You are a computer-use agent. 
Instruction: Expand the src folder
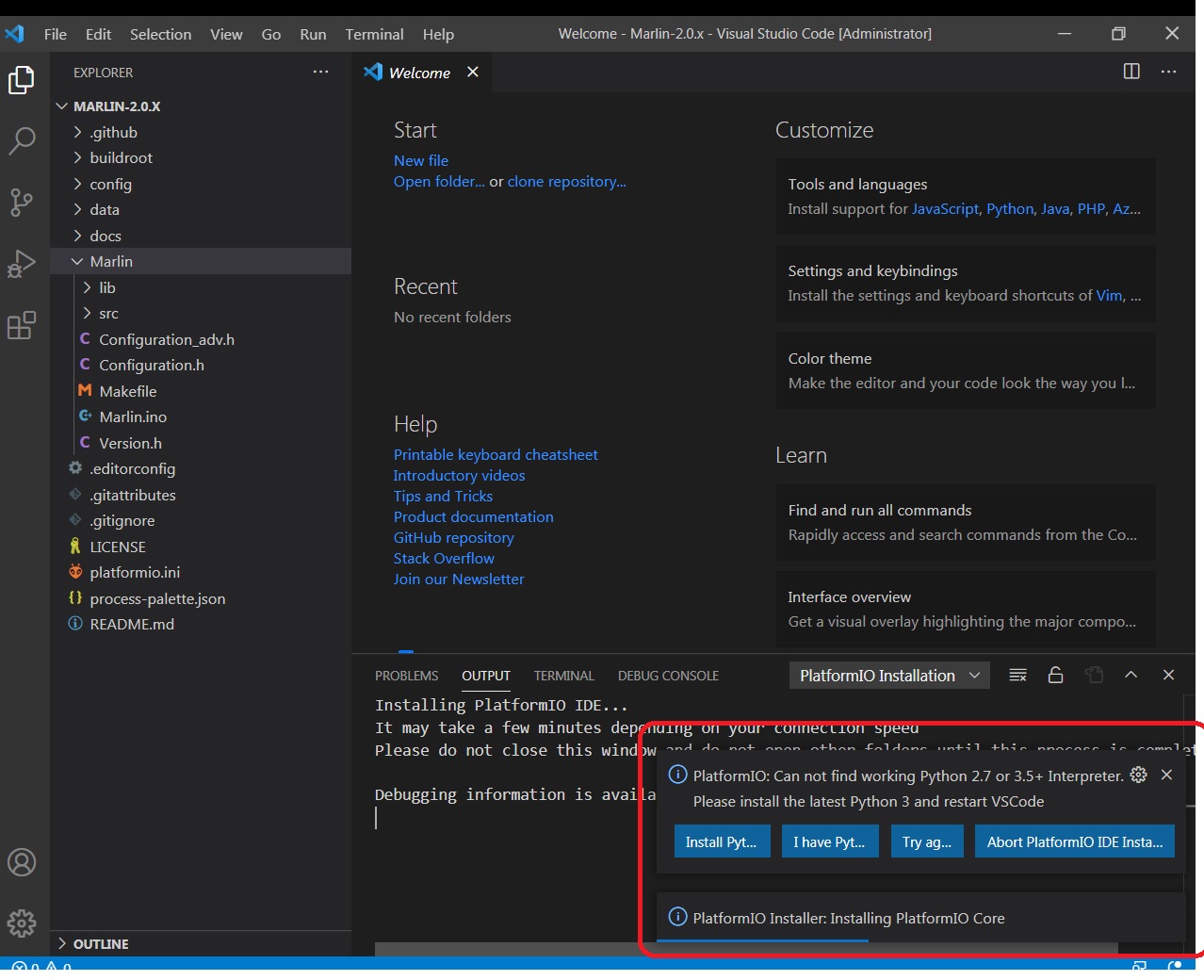108,313
